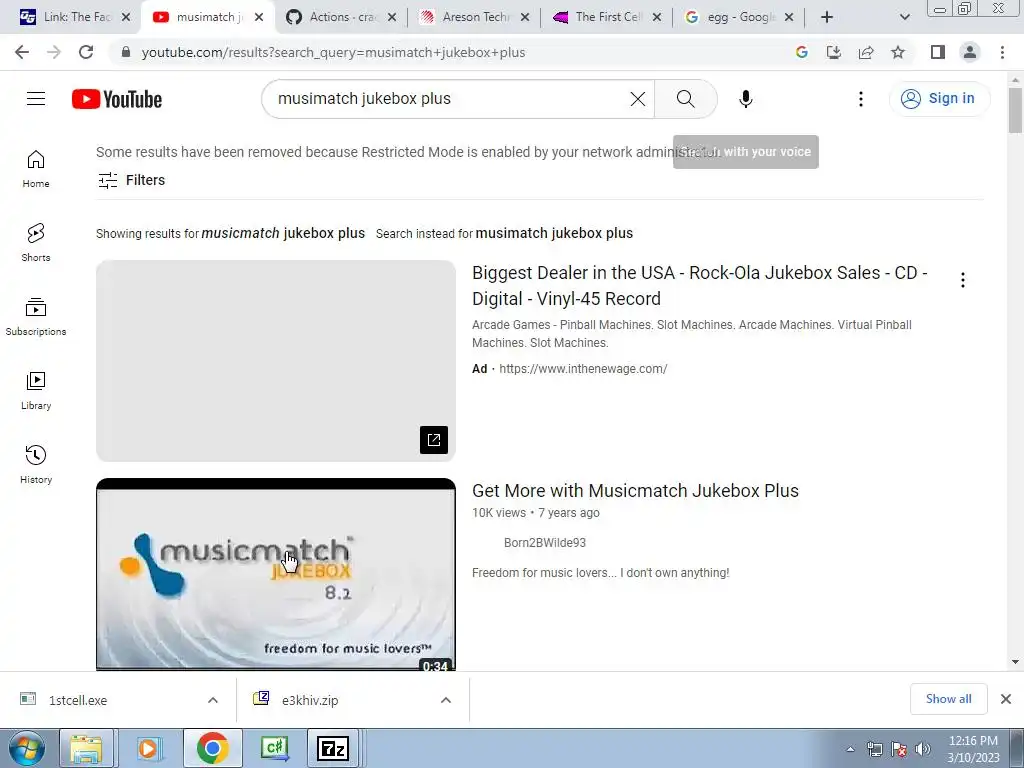This screenshot has width=1024, height=768.
Task: Search instead for musimatch jukebox plus
Action: tap(554, 233)
